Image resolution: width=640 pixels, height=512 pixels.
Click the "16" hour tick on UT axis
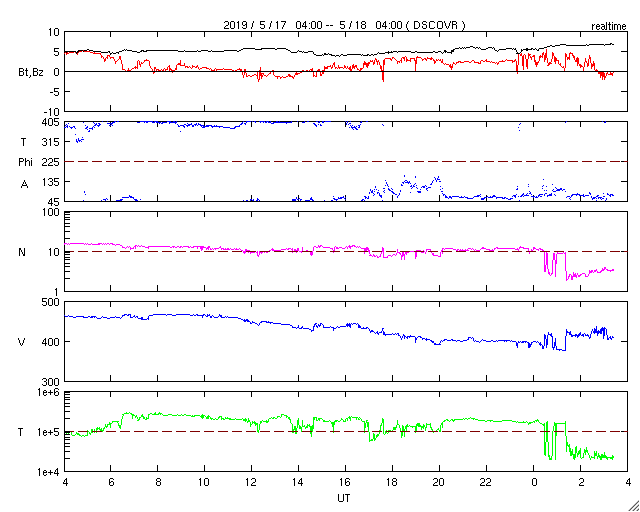(x=345, y=482)
